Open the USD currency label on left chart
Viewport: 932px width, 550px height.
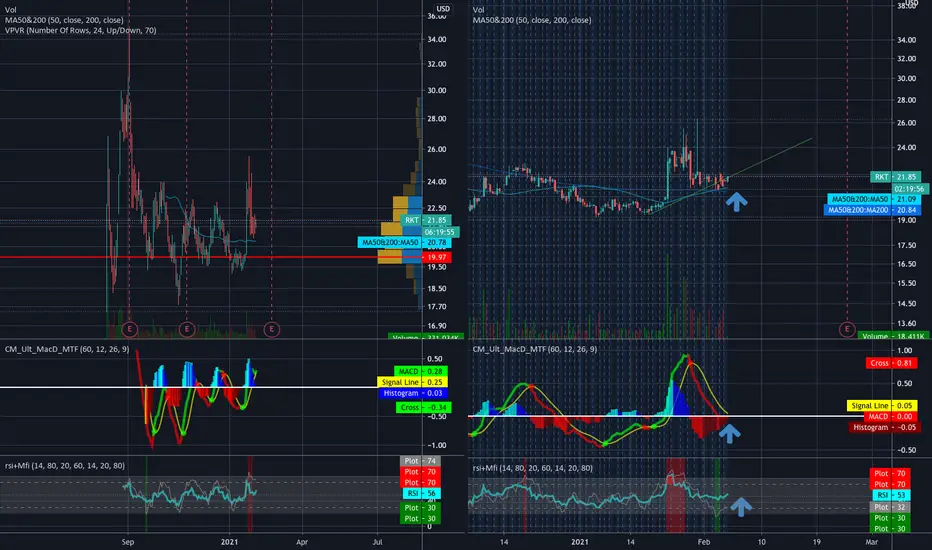click(x=443, y=9)
